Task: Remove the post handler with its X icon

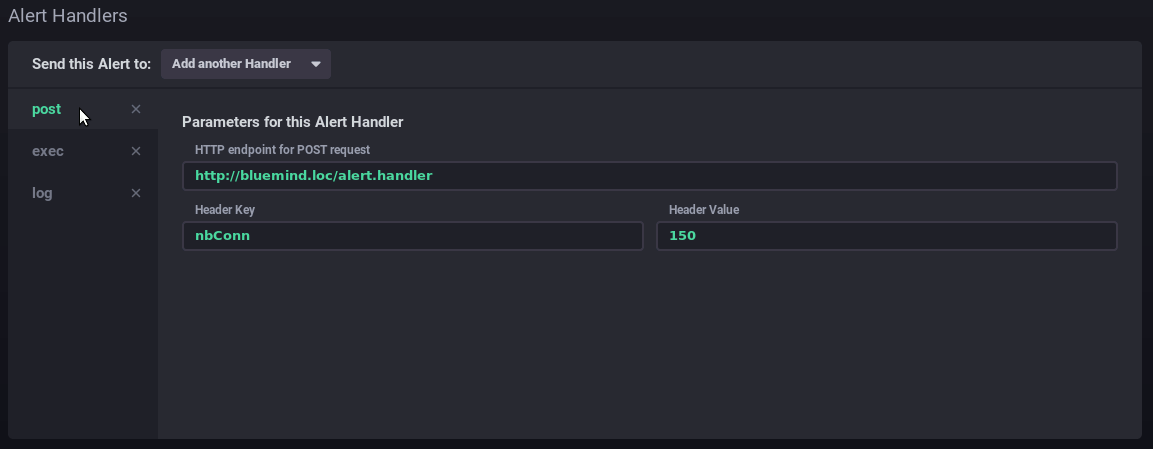Action: point(136,109)
